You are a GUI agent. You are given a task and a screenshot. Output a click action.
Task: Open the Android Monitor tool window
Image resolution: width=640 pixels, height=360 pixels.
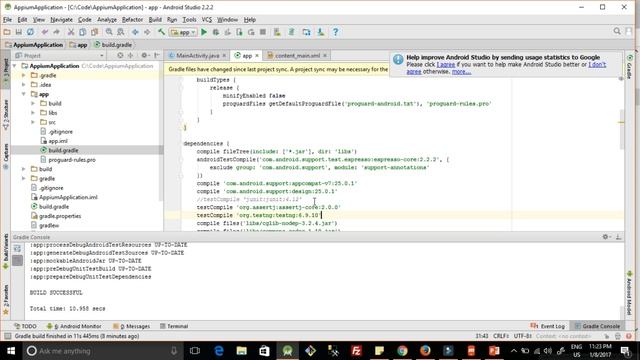[x=74, y=326]
